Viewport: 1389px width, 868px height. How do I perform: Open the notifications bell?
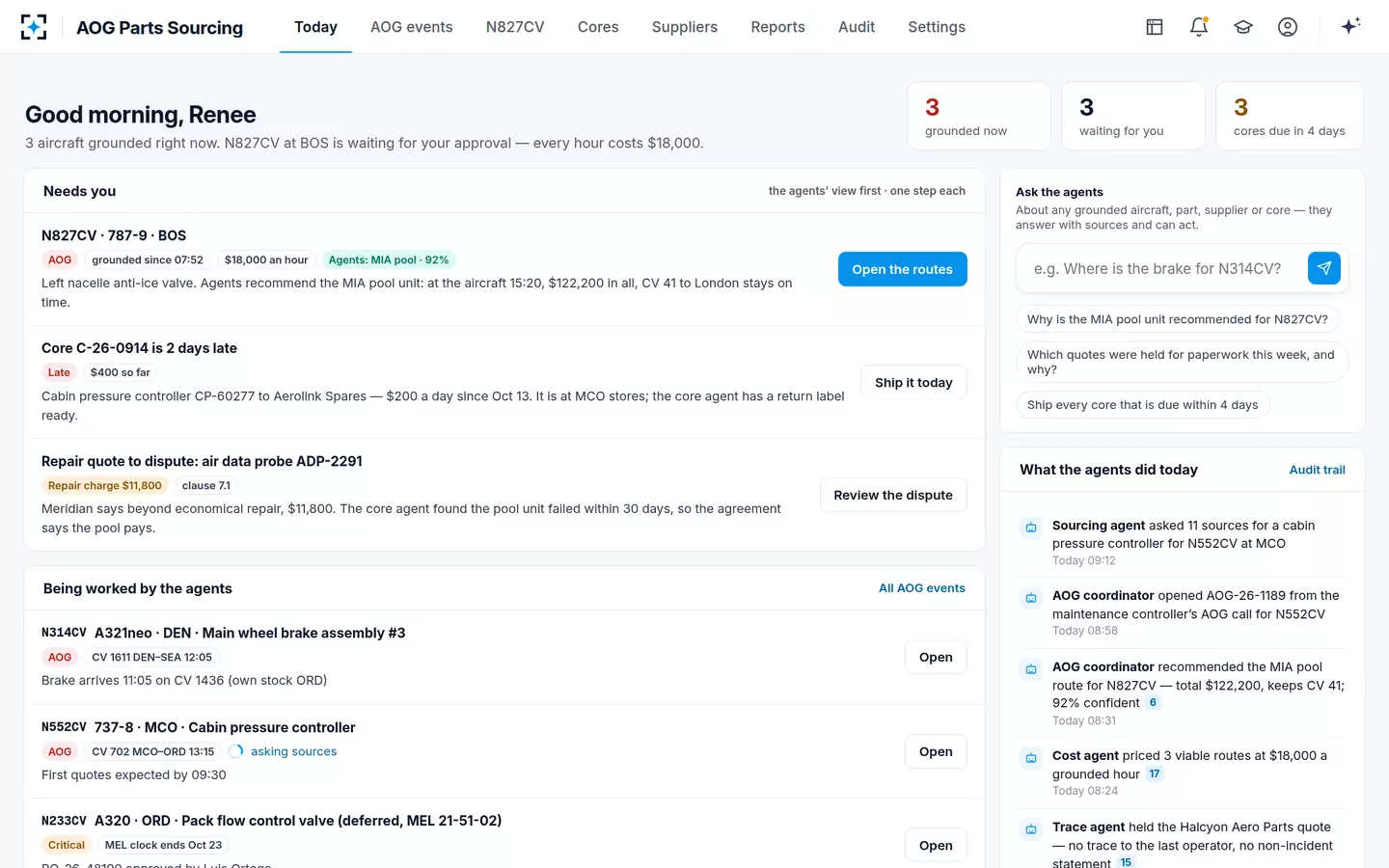click(x=1199, y=27)
